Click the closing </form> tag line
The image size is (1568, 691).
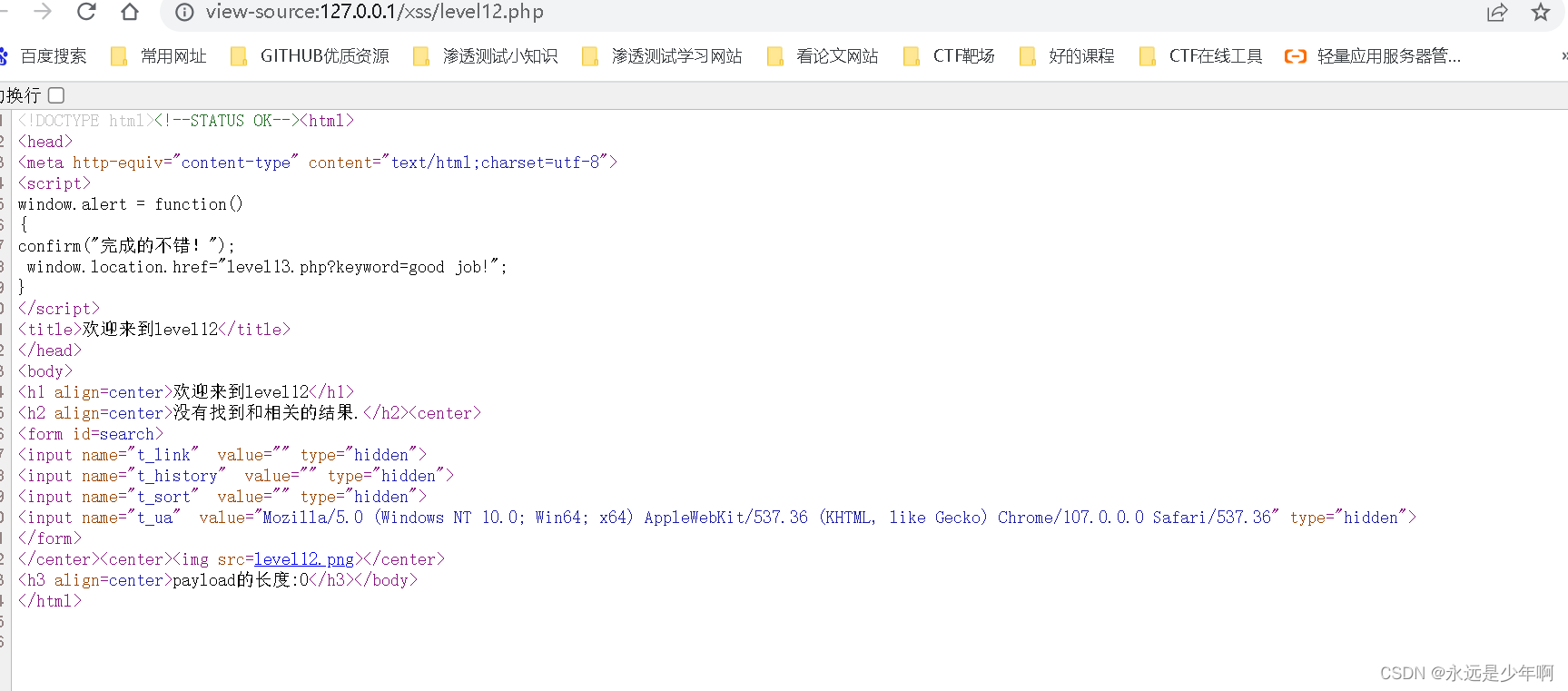tap(50, 538)
